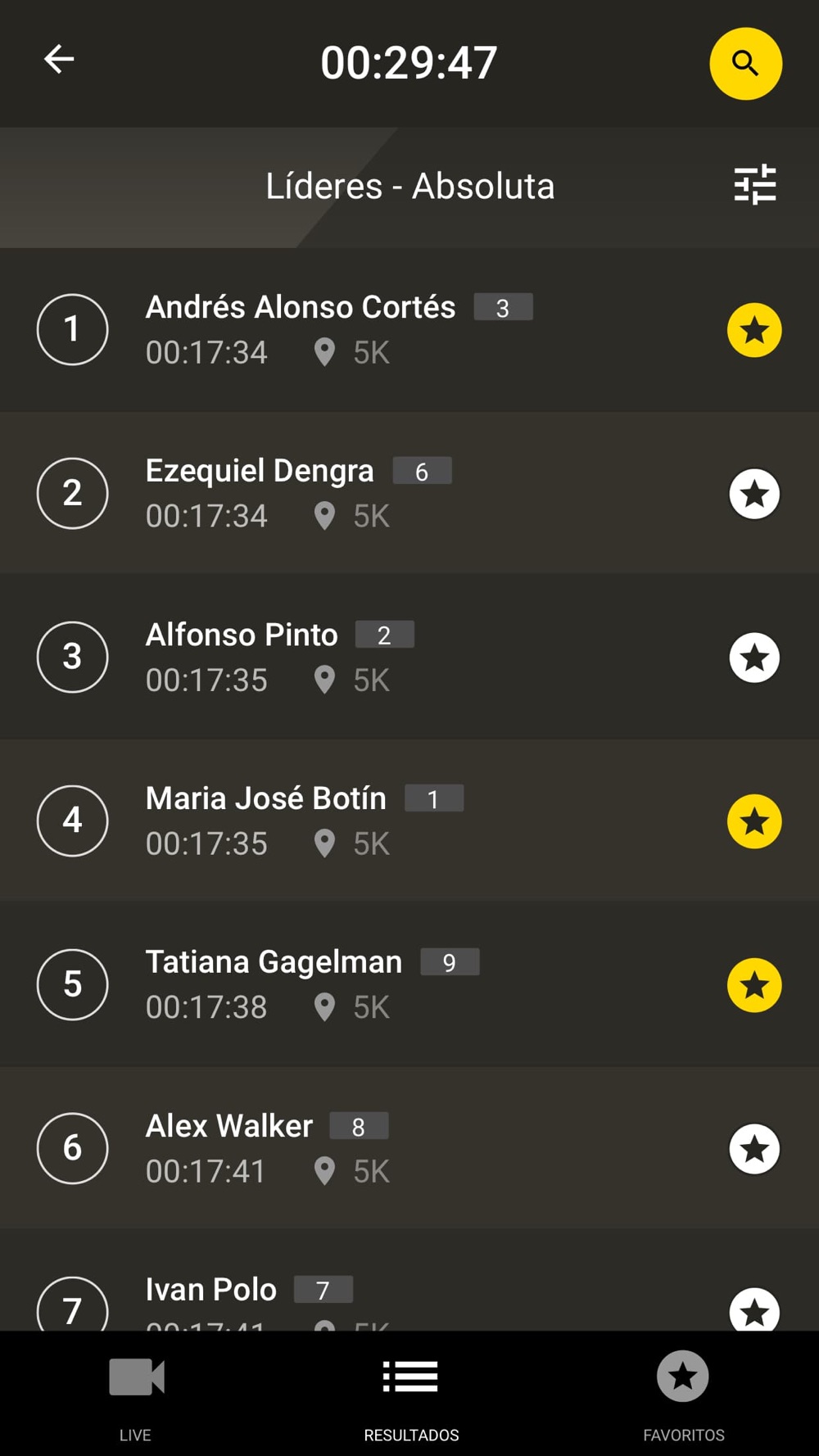The width and height of the screenshot is (819, 1456).
Task: Toggle Tatiana Gagelman favorite star
Action: coord(753,985)
